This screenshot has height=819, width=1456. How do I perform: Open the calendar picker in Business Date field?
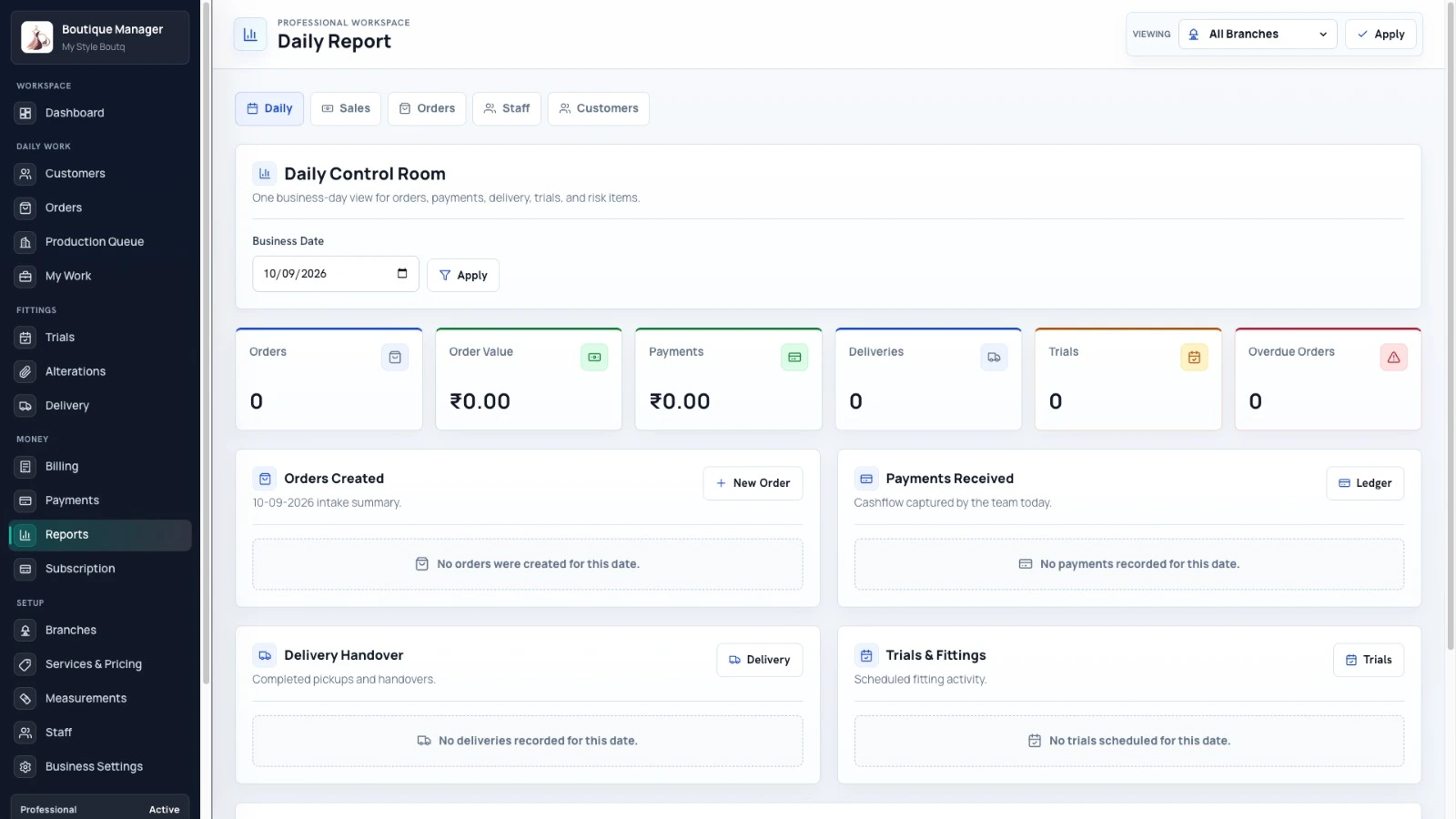coord(402,274)
